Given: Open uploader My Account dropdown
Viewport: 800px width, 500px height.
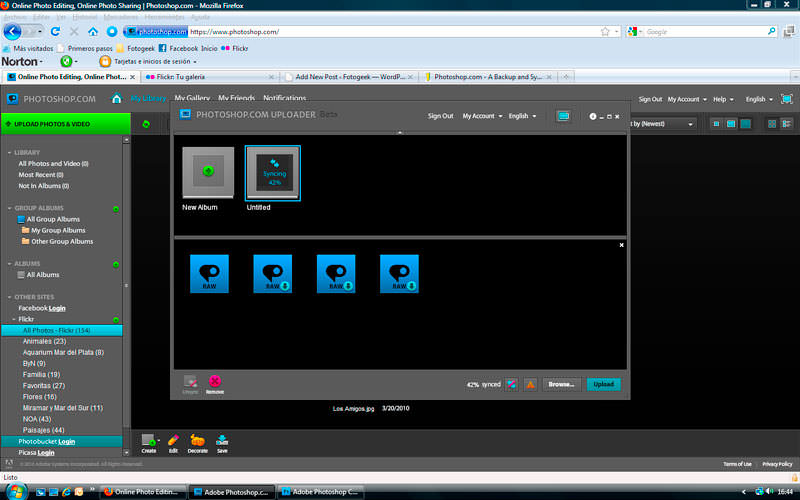Looking at the screenshot, I should point(482,116).
